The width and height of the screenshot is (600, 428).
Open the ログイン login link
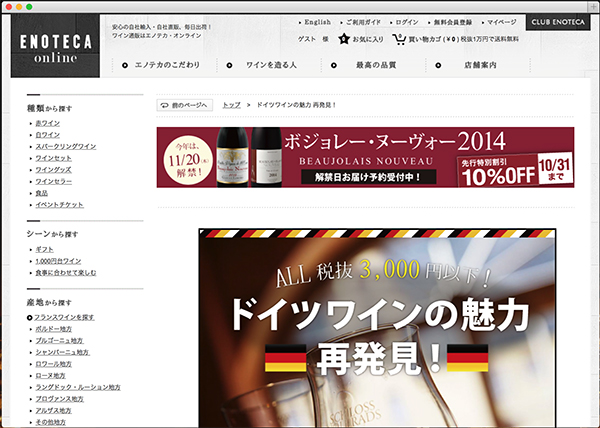click(x=406, y=21)
